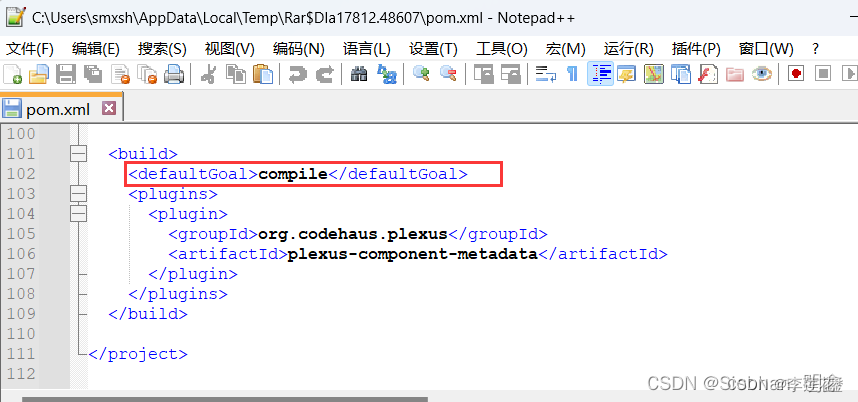Open Find with the binoculars icon
This screenshot has height=402, width=858.
[x=359, y=74]
